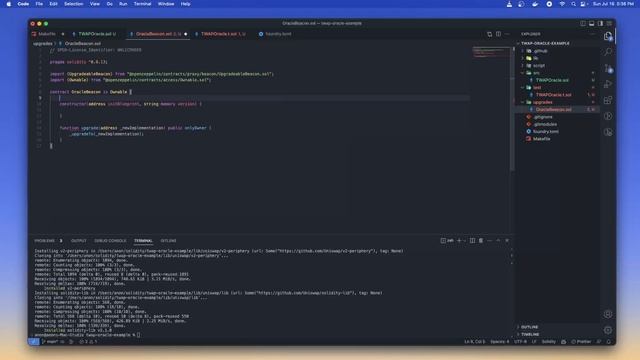Click Prettier in the status bar
The height and width of the screenshot is (360, 640).
tap(581, 342)
